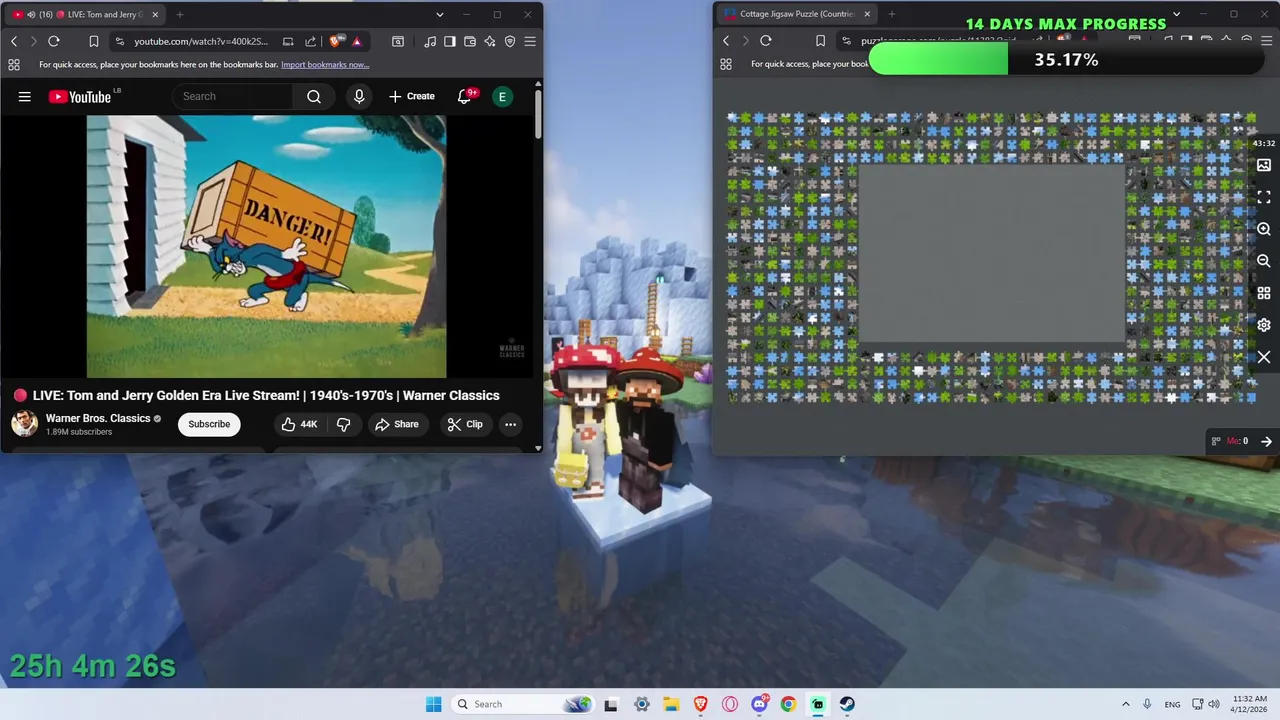This screenshot has width=1280, height=720.
Task: Click the Clip button
Action: coord(465,424)
